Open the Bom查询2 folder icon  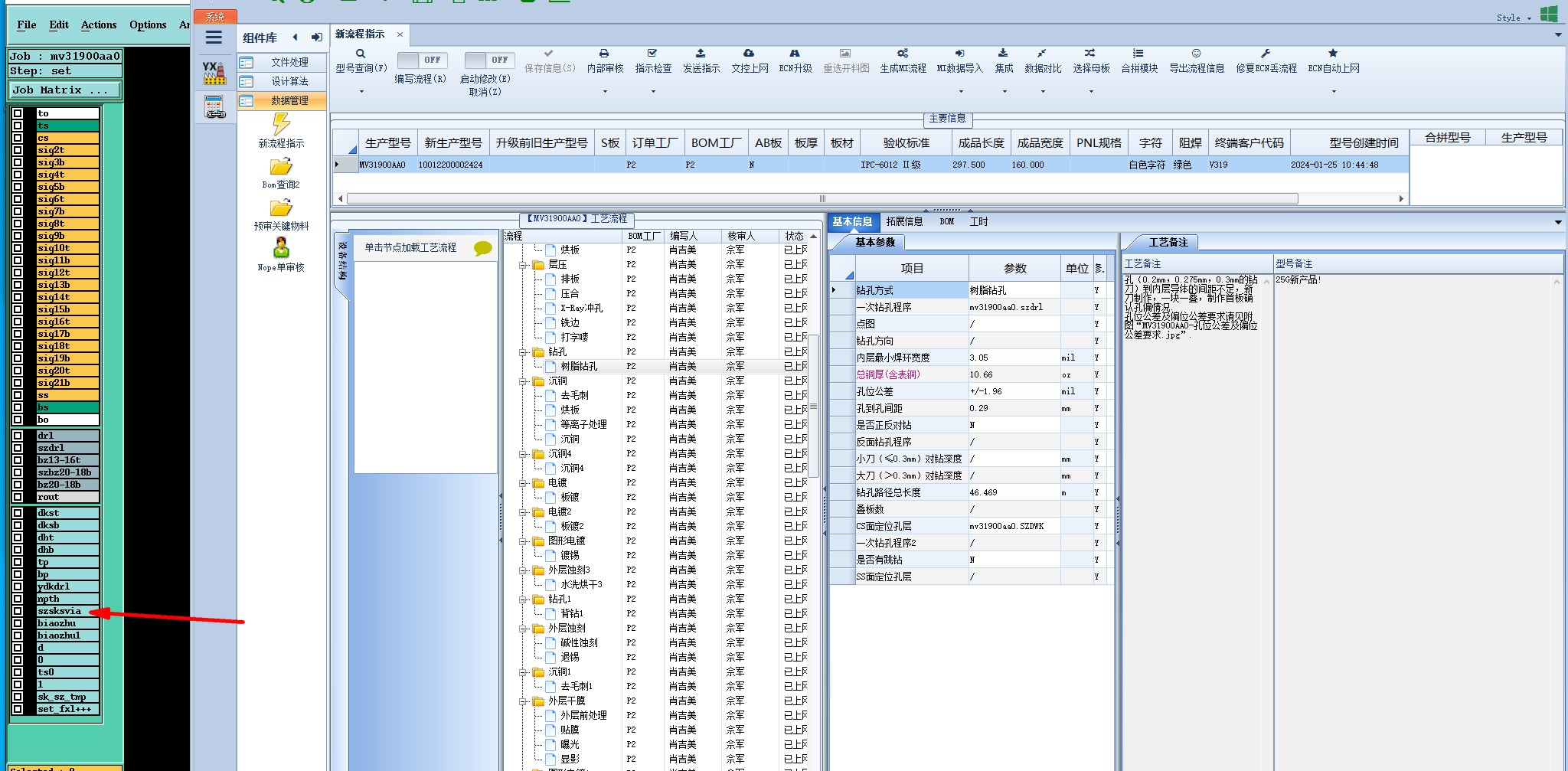click(x=281, y=167)
